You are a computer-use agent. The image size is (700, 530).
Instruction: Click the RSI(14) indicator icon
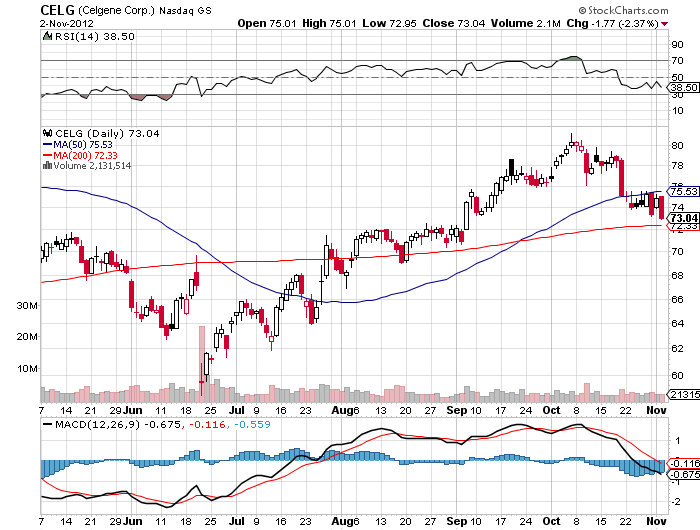coord(47,36)
